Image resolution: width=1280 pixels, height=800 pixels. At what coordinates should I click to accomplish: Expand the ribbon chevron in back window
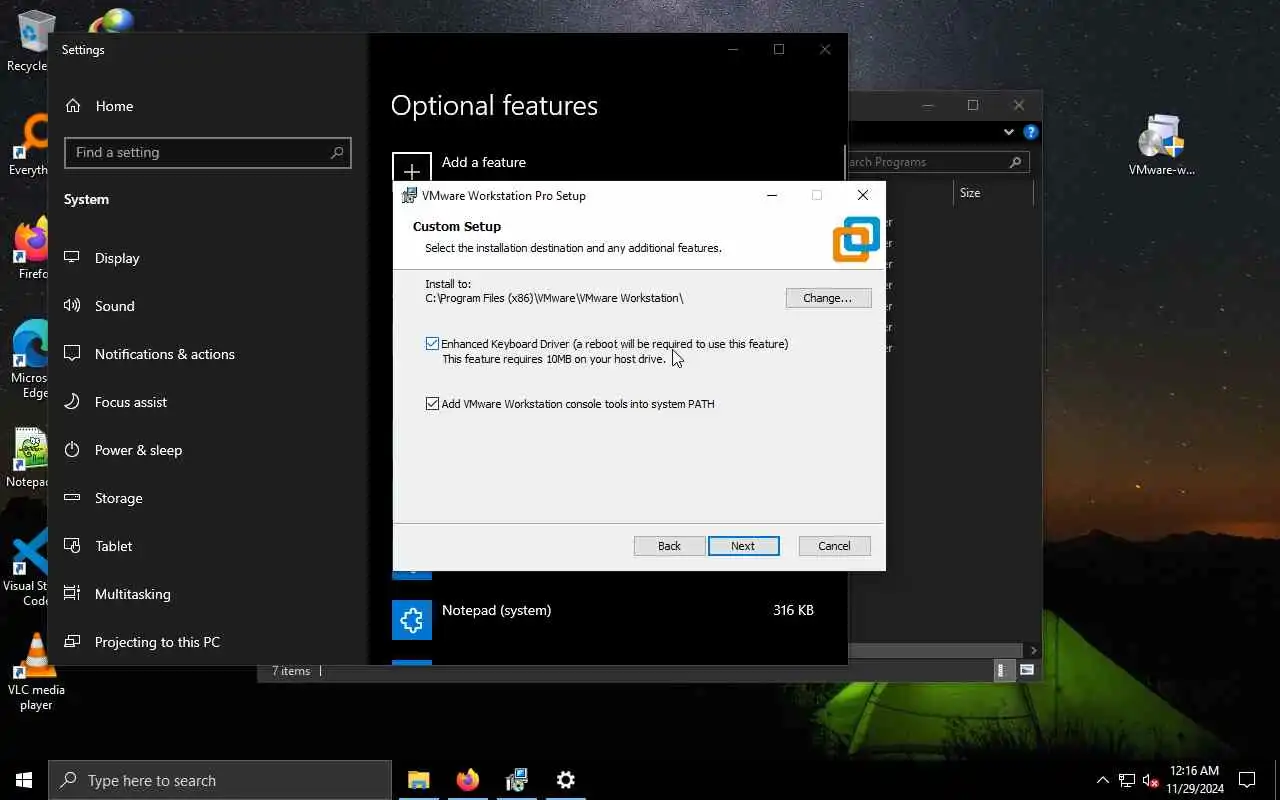click(1008, 132)
